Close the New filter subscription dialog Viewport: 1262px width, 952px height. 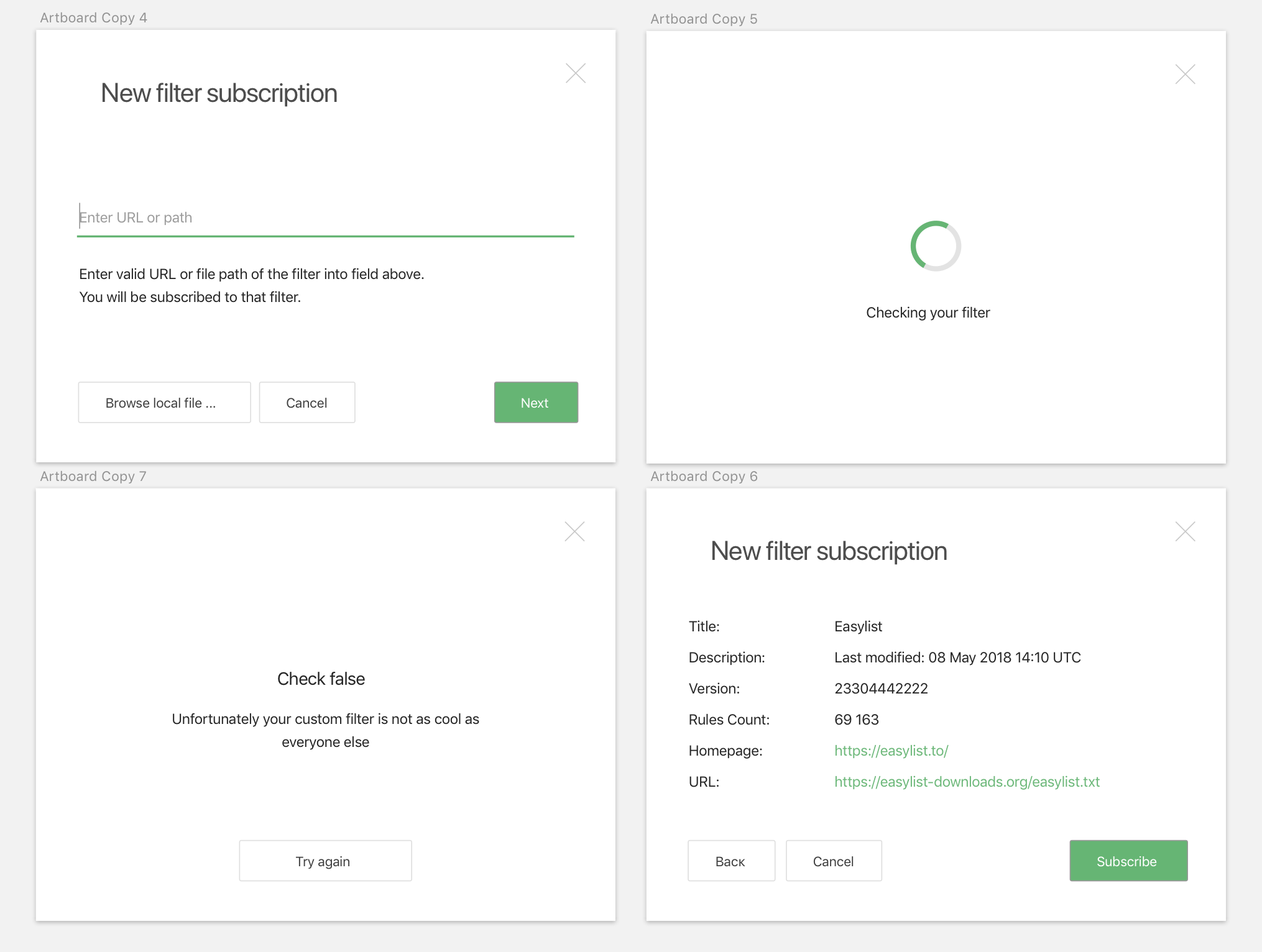[575, 73]
